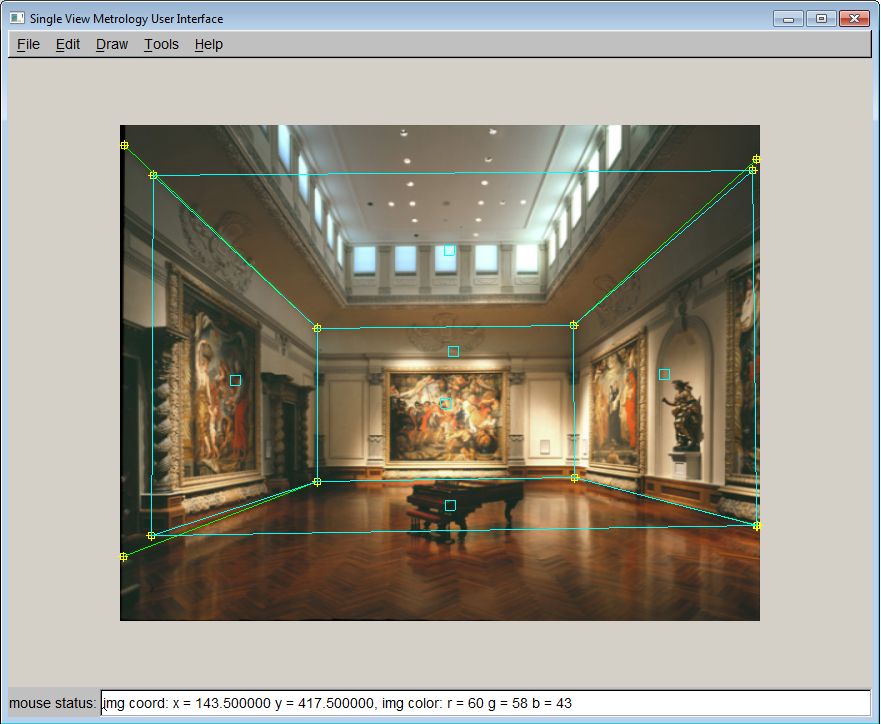The width and height of the screenshot is (881, 724).
Task: Open the Edit menu
Action: pyautogui.click(x=68, y=44)
